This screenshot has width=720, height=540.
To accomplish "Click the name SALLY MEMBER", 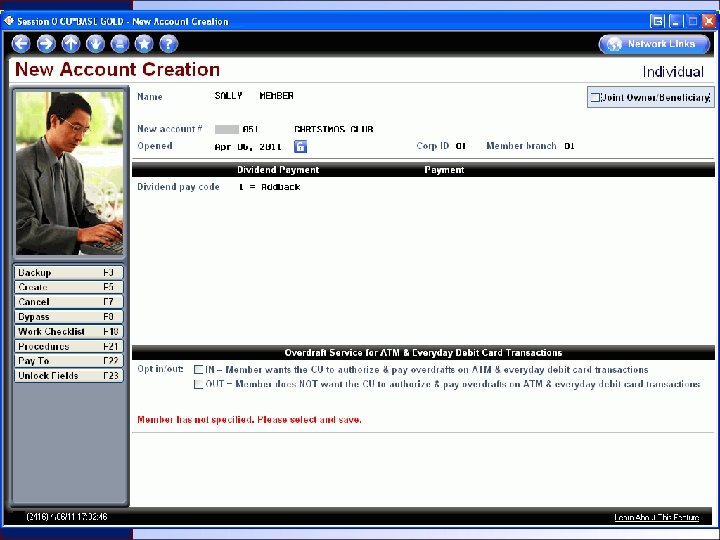I will click(254, 96).
